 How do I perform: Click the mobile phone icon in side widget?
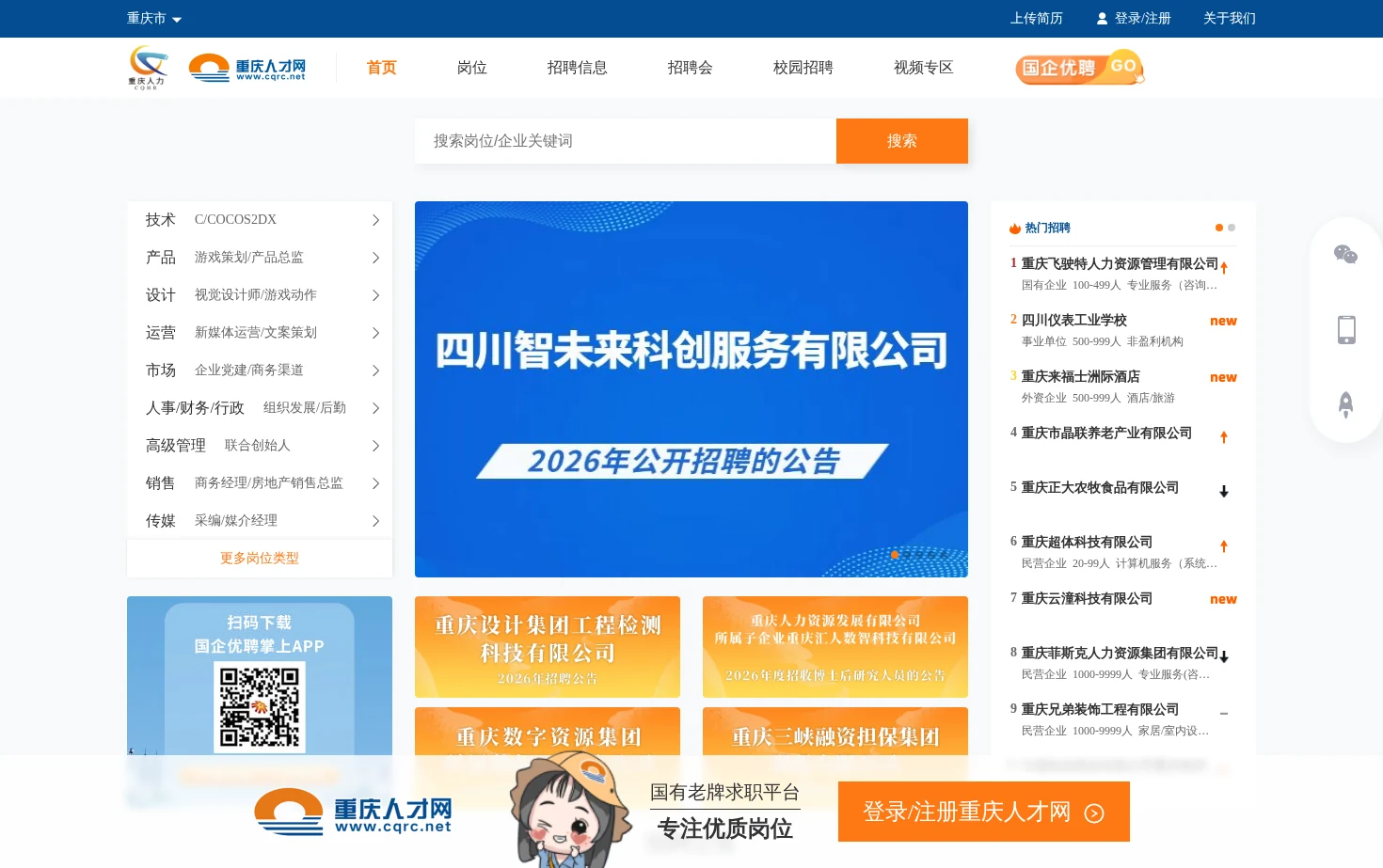[x=1346, y=330]
